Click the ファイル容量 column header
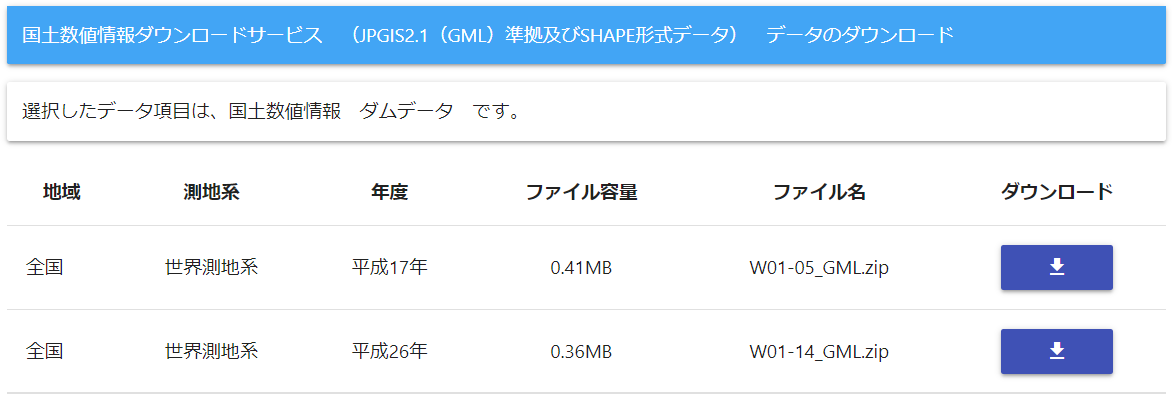 581,192
